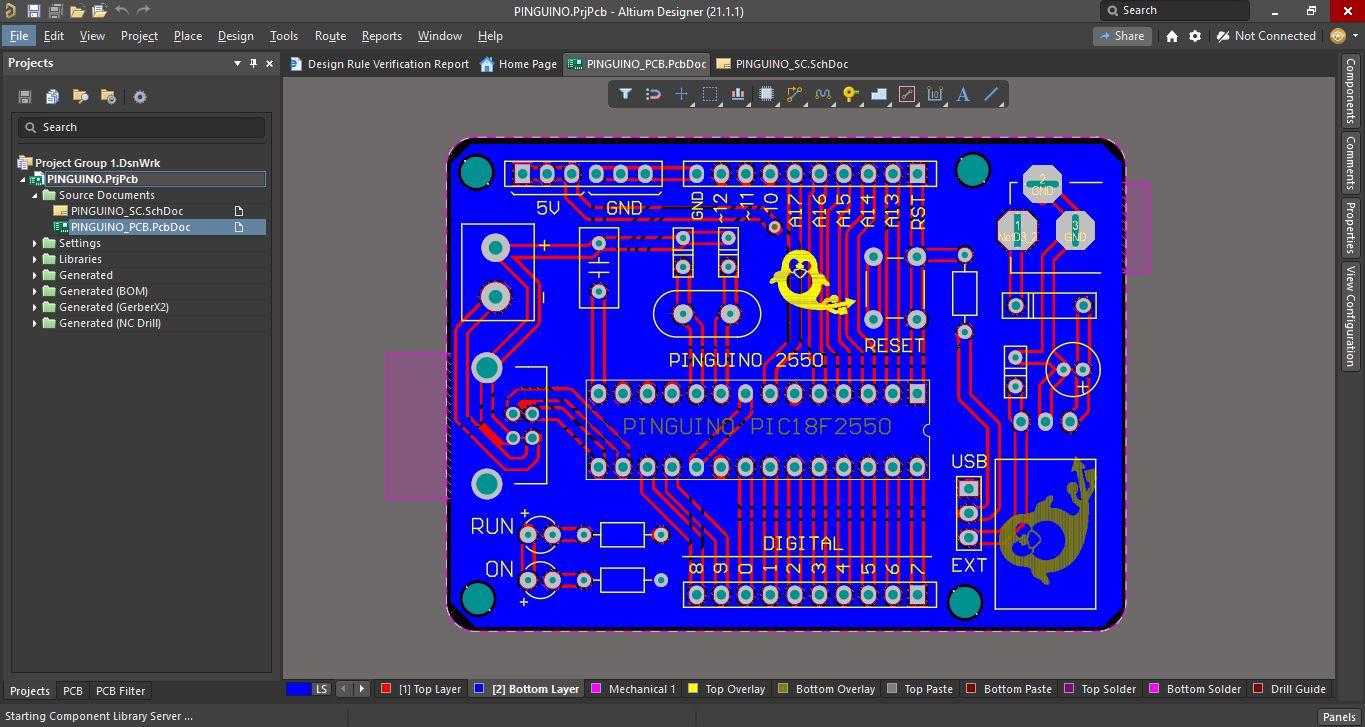Open the snapping magnet tool
Screen dimensions: 1365x727
[653, 94]
